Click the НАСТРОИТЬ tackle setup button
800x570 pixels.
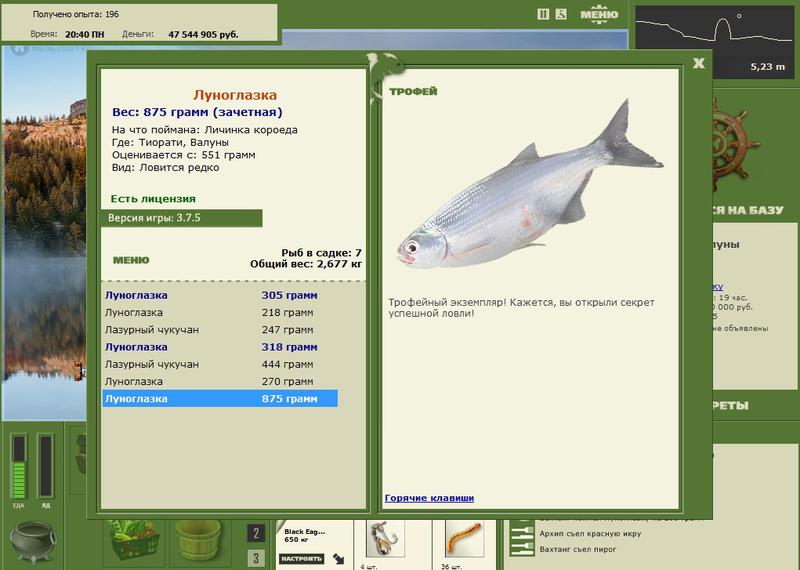[x=302, y=559]
